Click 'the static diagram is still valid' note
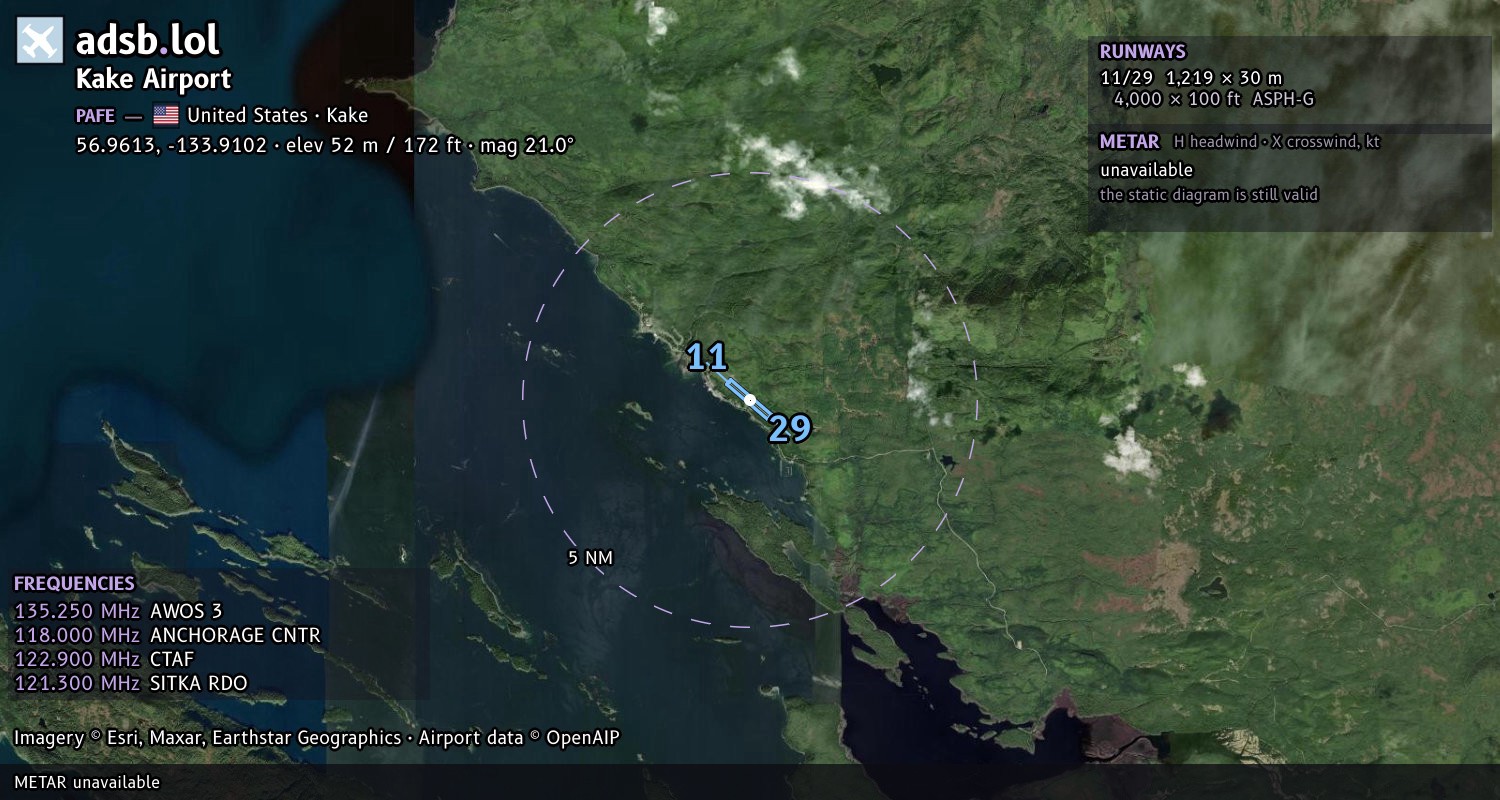 1209,195
